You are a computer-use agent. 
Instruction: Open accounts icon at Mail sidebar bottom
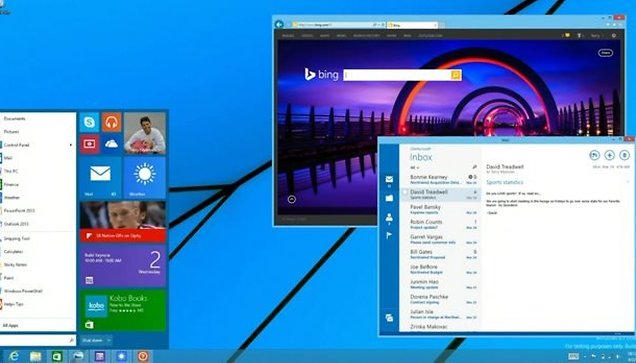pos(389,318)
